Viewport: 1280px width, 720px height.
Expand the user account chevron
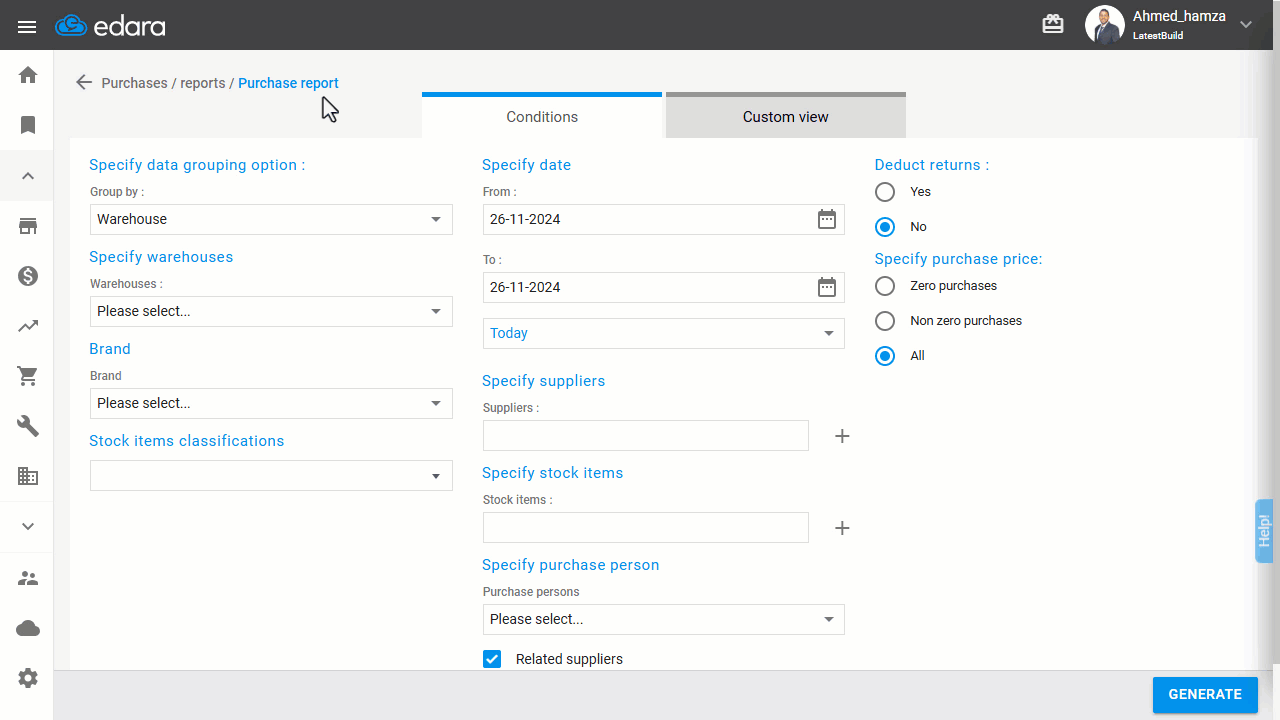click(x=1246, y=25)
